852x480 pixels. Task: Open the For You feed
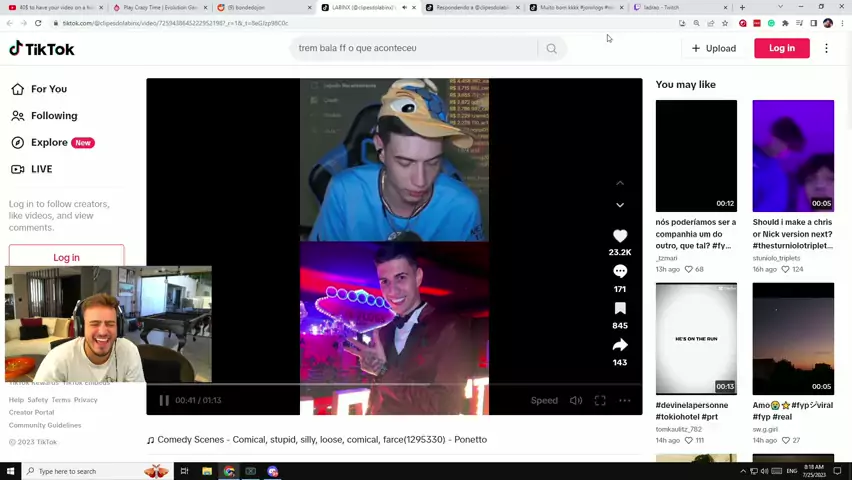tap(48, 89)
